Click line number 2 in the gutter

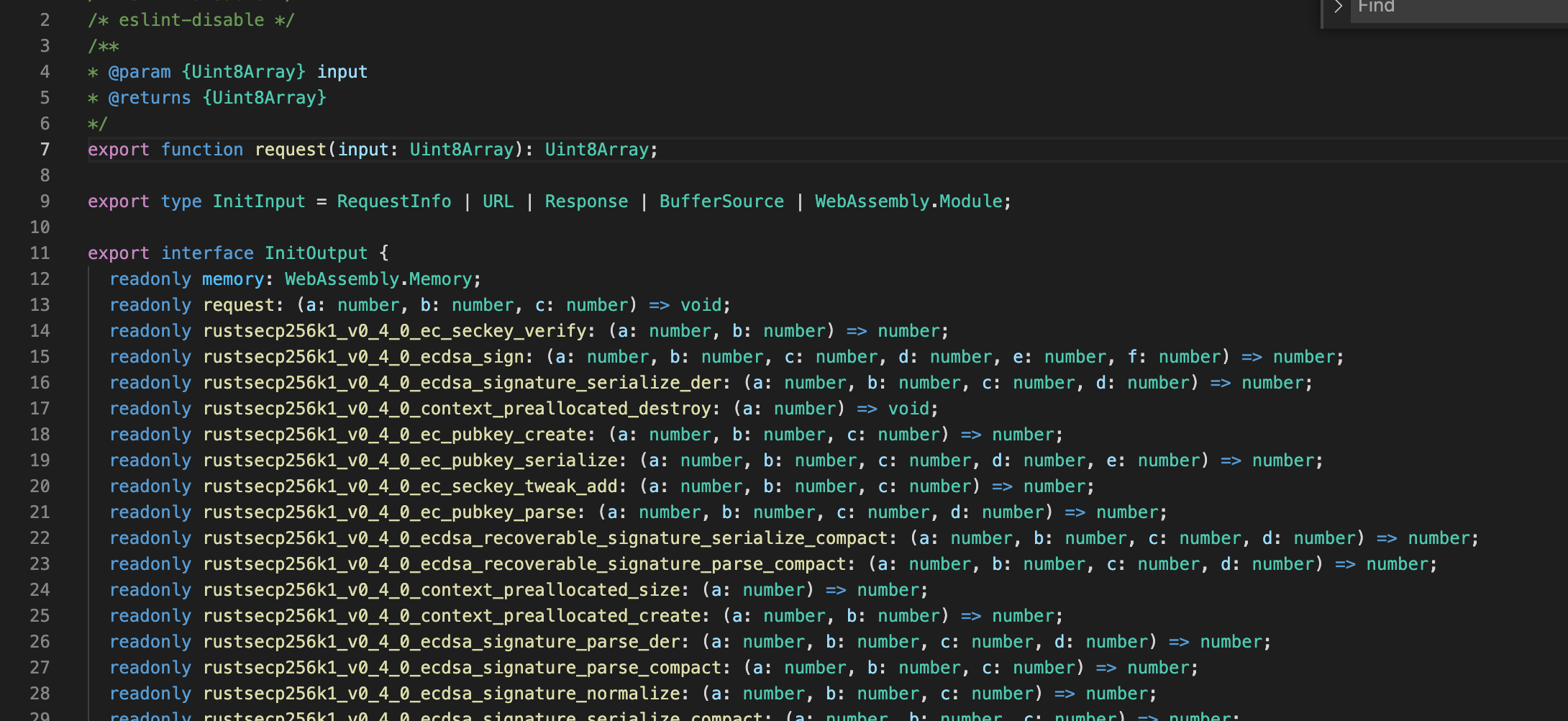click(x=45, y=20)
